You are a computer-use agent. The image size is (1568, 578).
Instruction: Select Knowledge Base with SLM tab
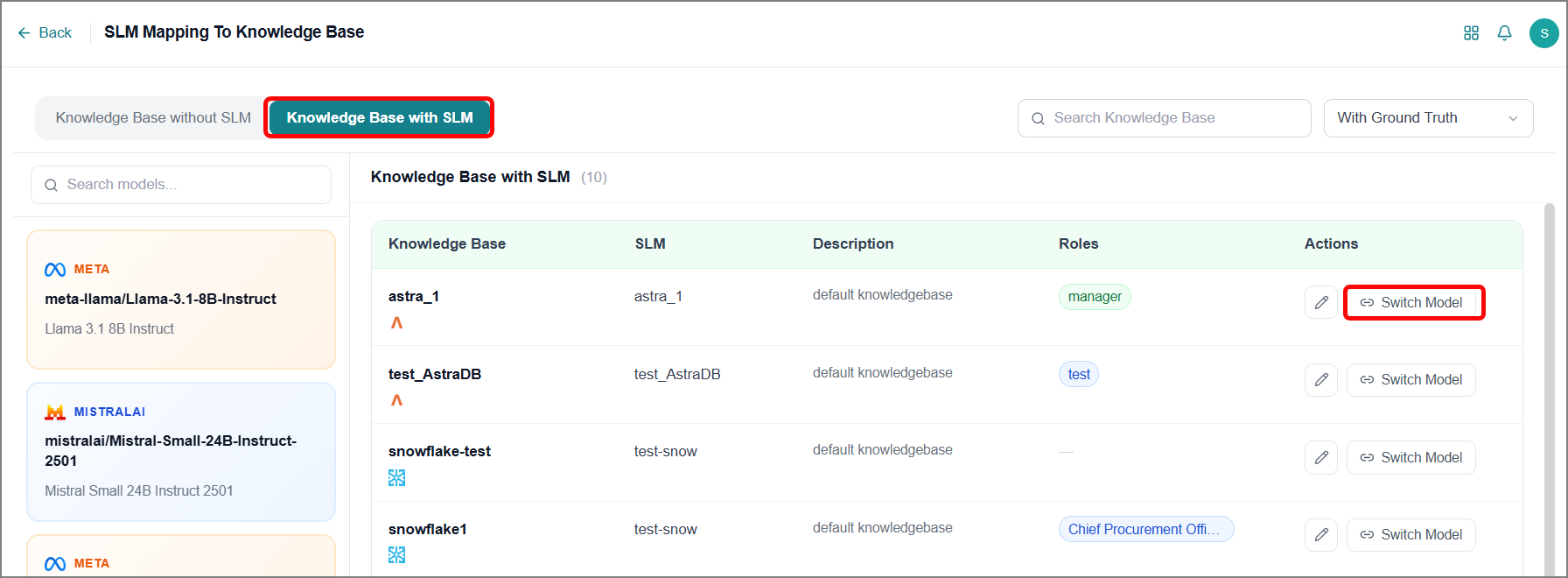380,117
